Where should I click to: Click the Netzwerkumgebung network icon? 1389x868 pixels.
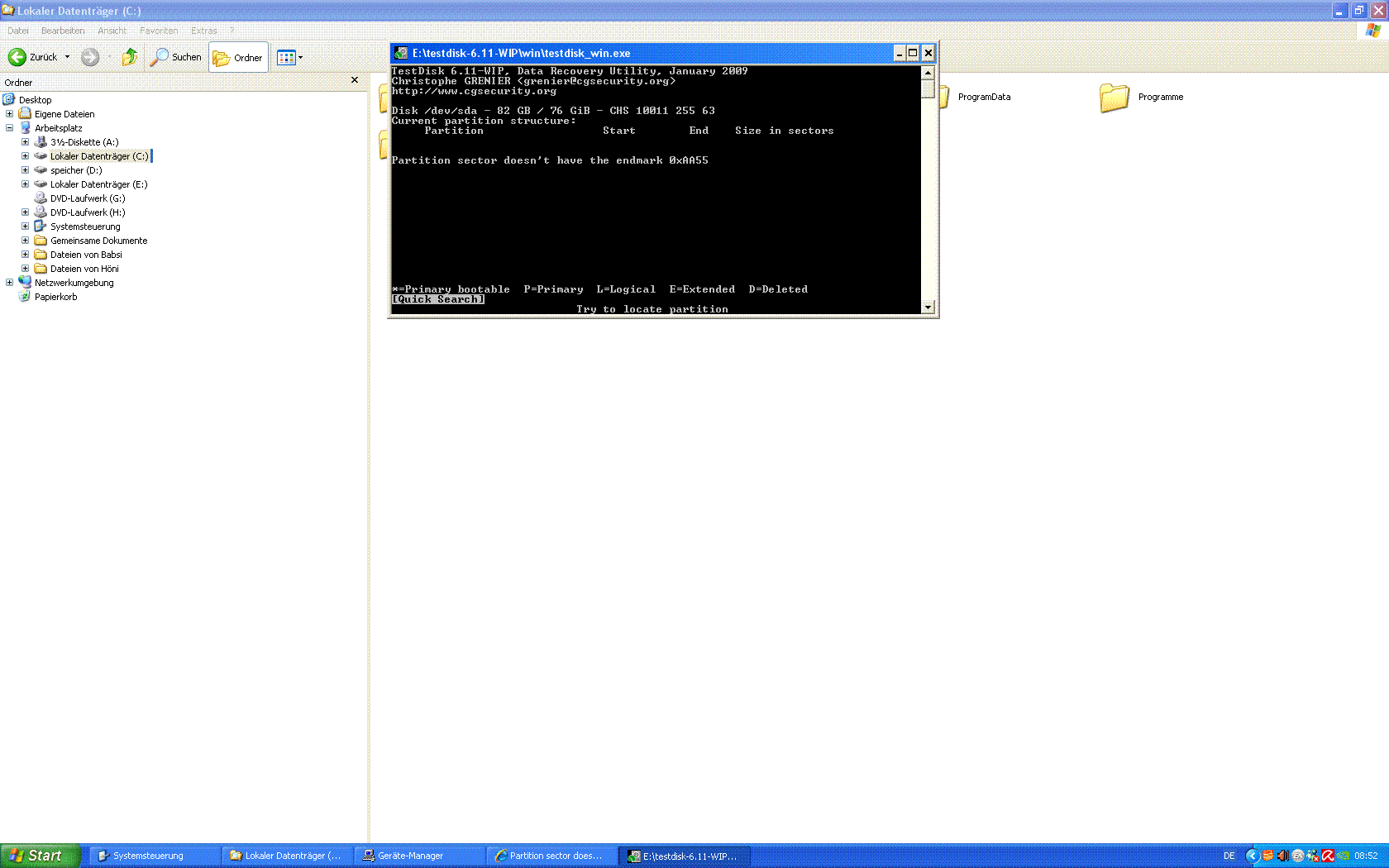point(25,283)
